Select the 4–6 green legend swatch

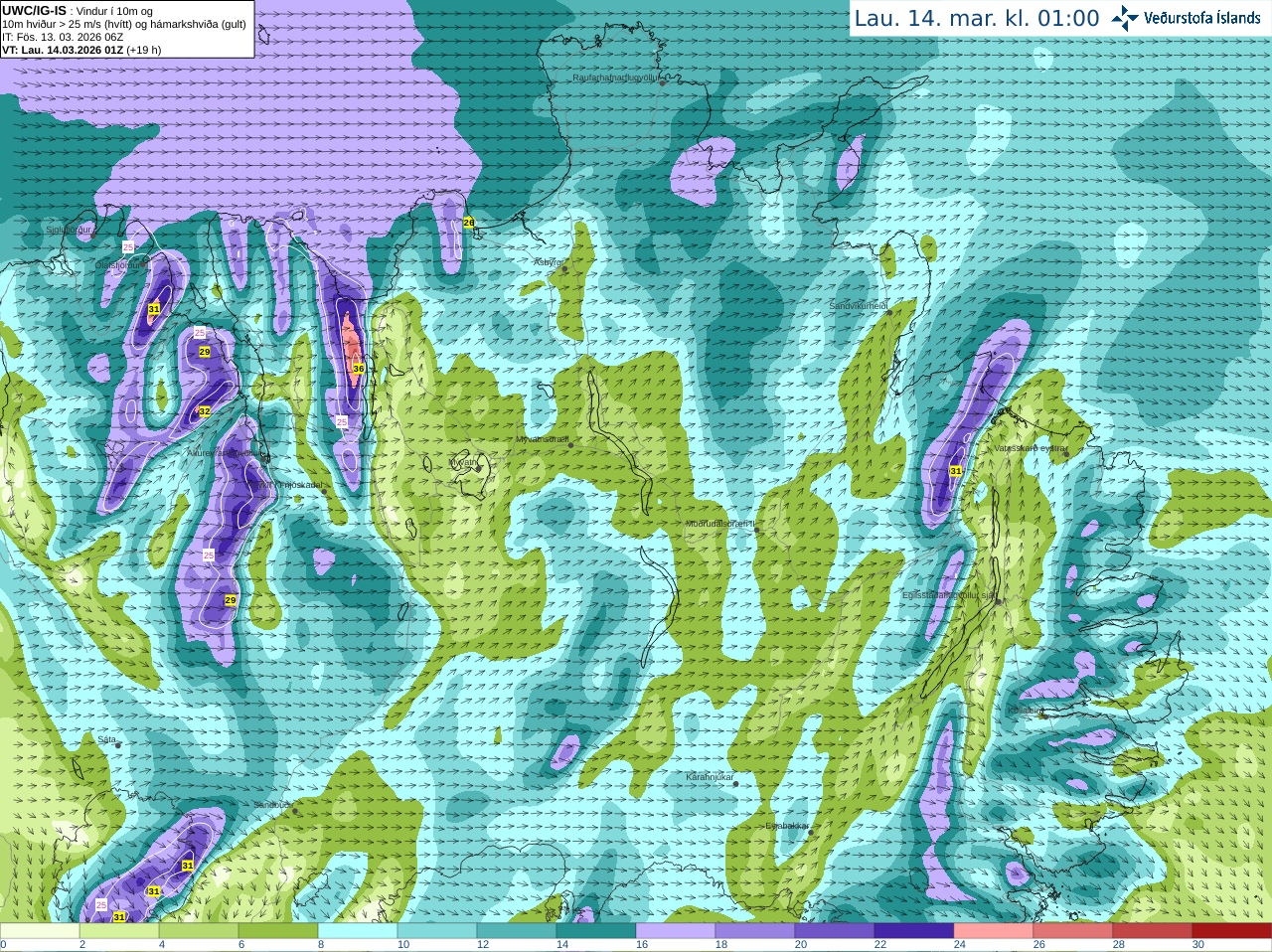coord(199,931)
